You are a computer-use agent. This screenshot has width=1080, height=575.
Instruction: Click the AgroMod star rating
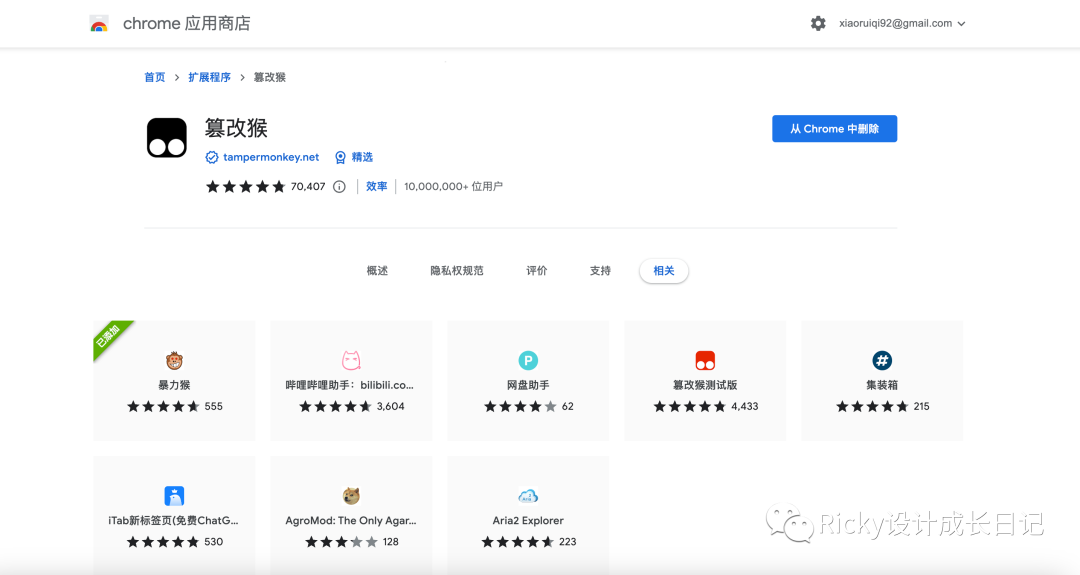[x=342, y=542]
